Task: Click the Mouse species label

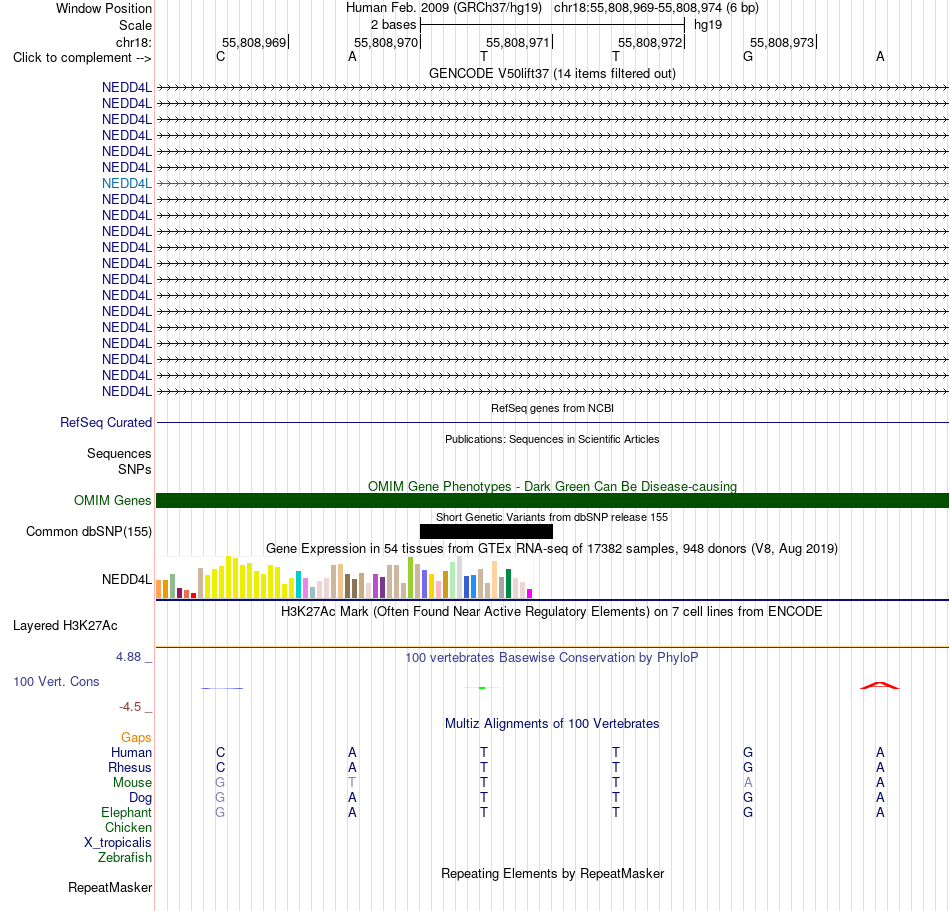Action: (x=132, y=783)
